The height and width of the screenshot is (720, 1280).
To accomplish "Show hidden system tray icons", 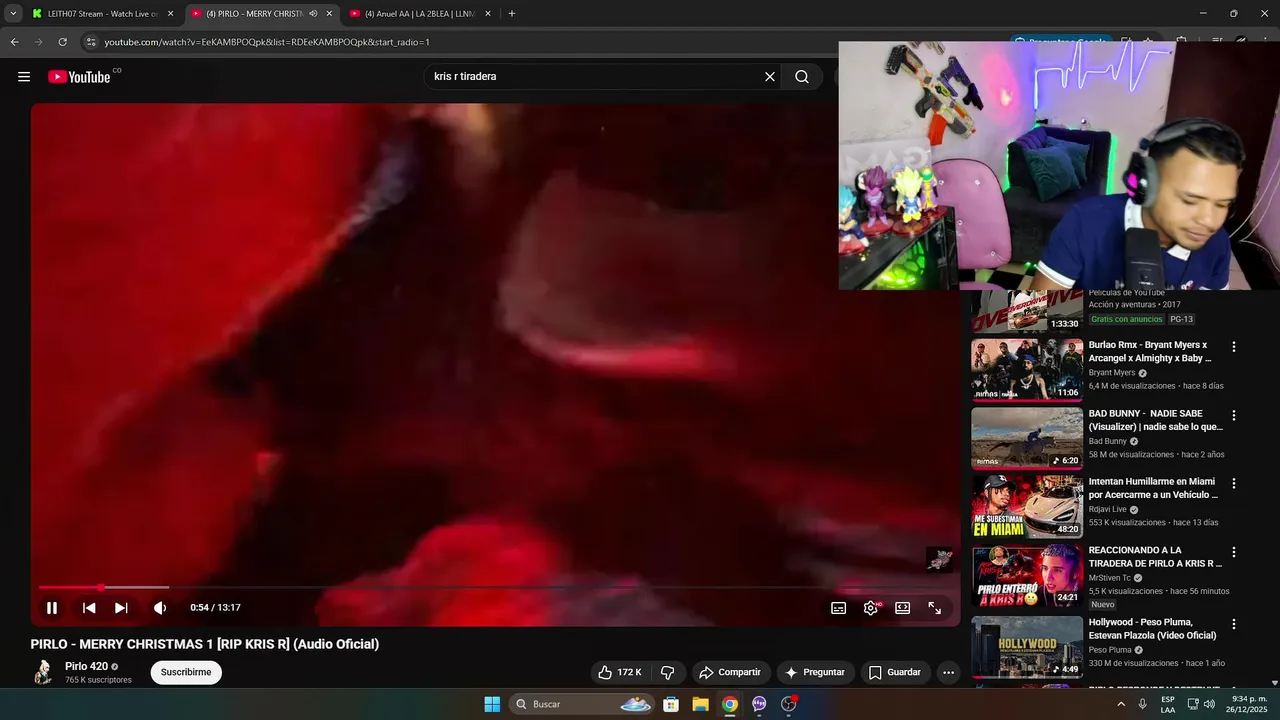I will click(1121, 704).
